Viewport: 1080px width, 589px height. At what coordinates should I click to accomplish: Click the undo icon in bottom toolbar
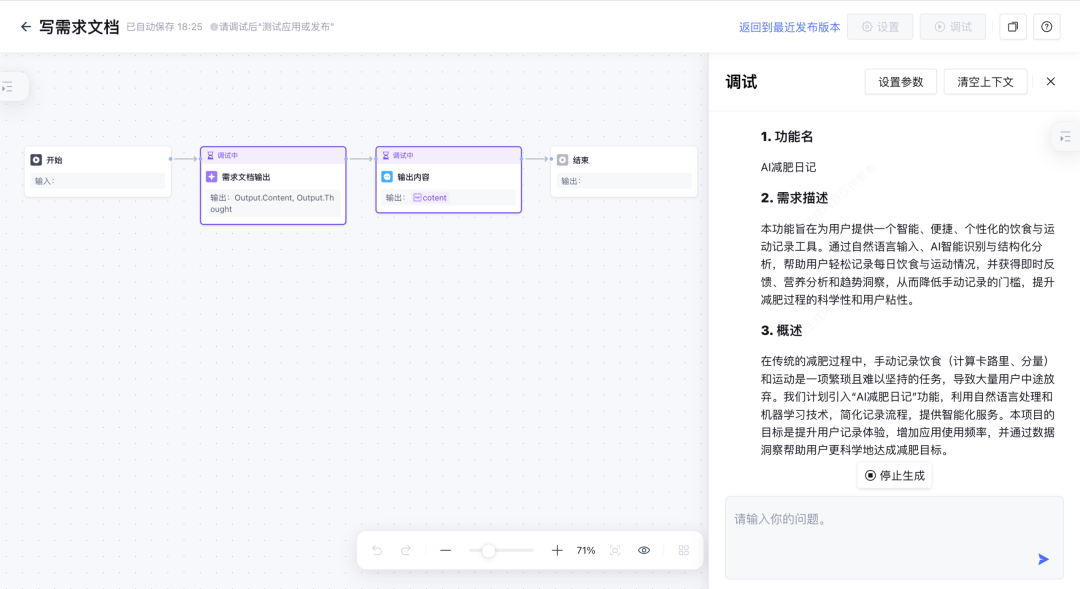378,550
